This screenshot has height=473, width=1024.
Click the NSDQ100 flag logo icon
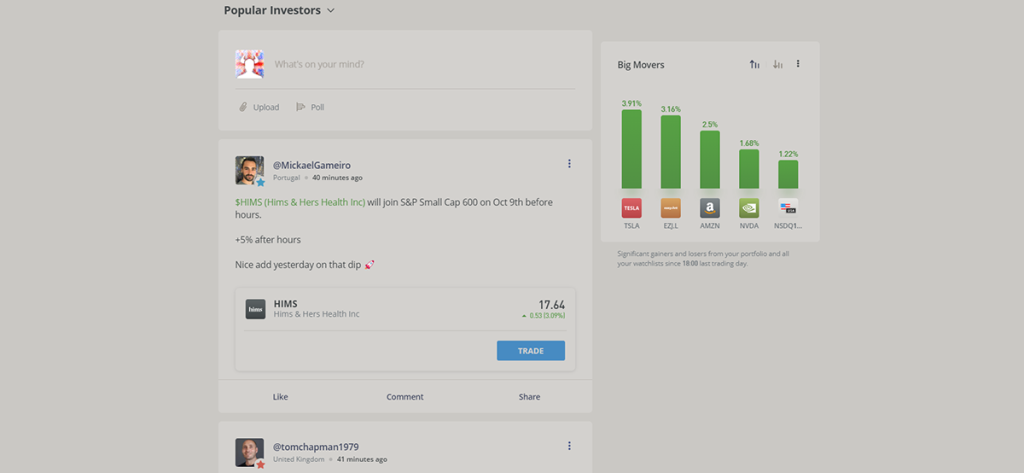click(x=788, y=208)
